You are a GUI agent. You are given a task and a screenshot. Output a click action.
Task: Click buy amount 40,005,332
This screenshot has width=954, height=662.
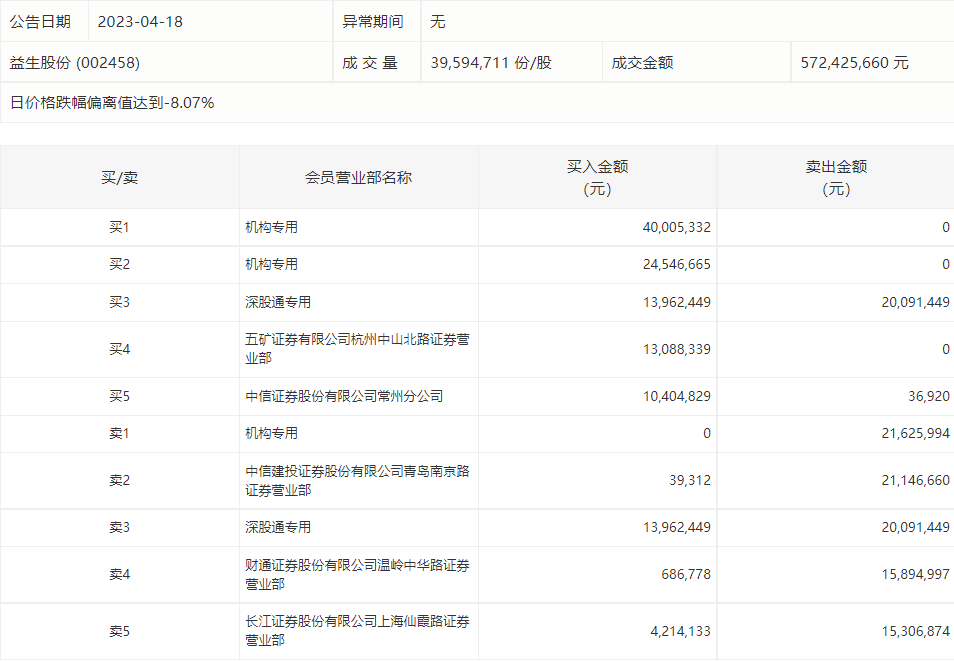click(677, 228)
